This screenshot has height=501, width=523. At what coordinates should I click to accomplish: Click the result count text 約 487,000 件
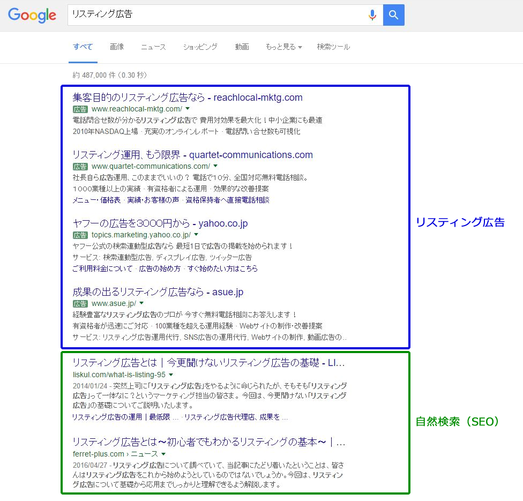[109, 75]
